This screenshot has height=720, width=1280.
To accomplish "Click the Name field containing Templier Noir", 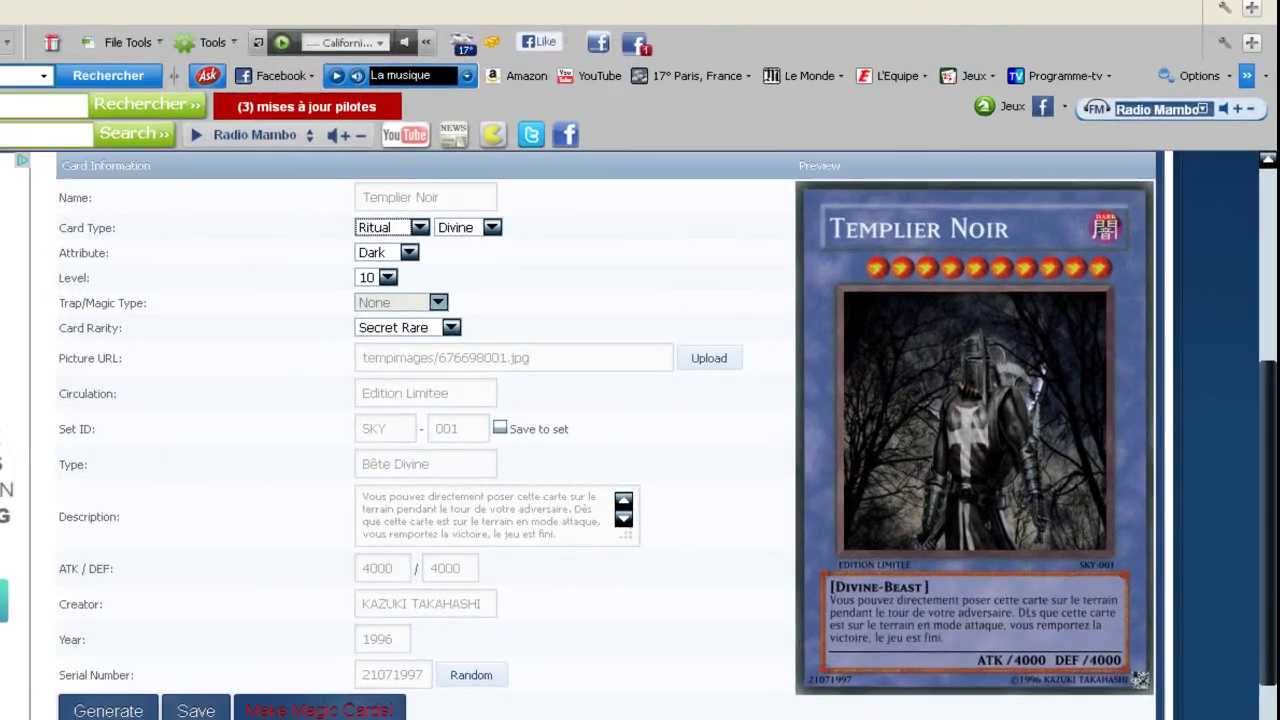I will coord(425,197).
